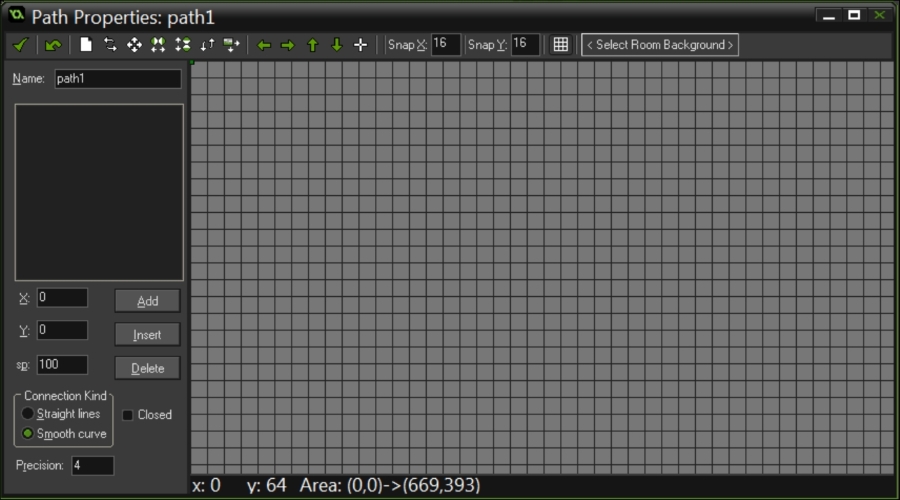Click the Snap X value field
Viewport: 900px width, 500px height.
[445, 44]
